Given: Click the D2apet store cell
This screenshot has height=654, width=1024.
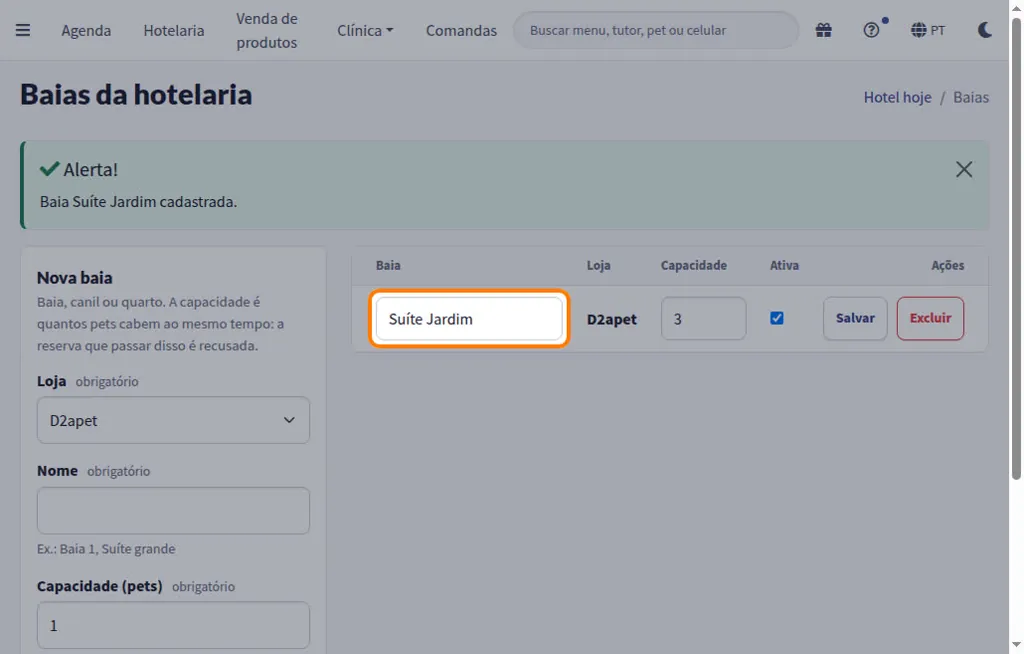Looking at the screenshot, I should point(611,319).
